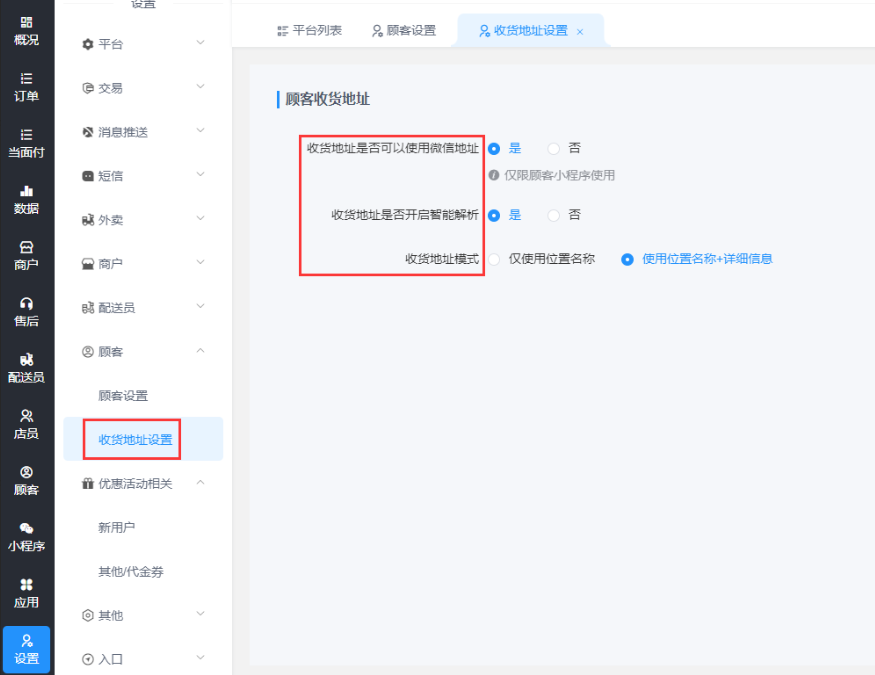
Task: Click the 订单 orders sidebar icon
Action: (26, 87)
